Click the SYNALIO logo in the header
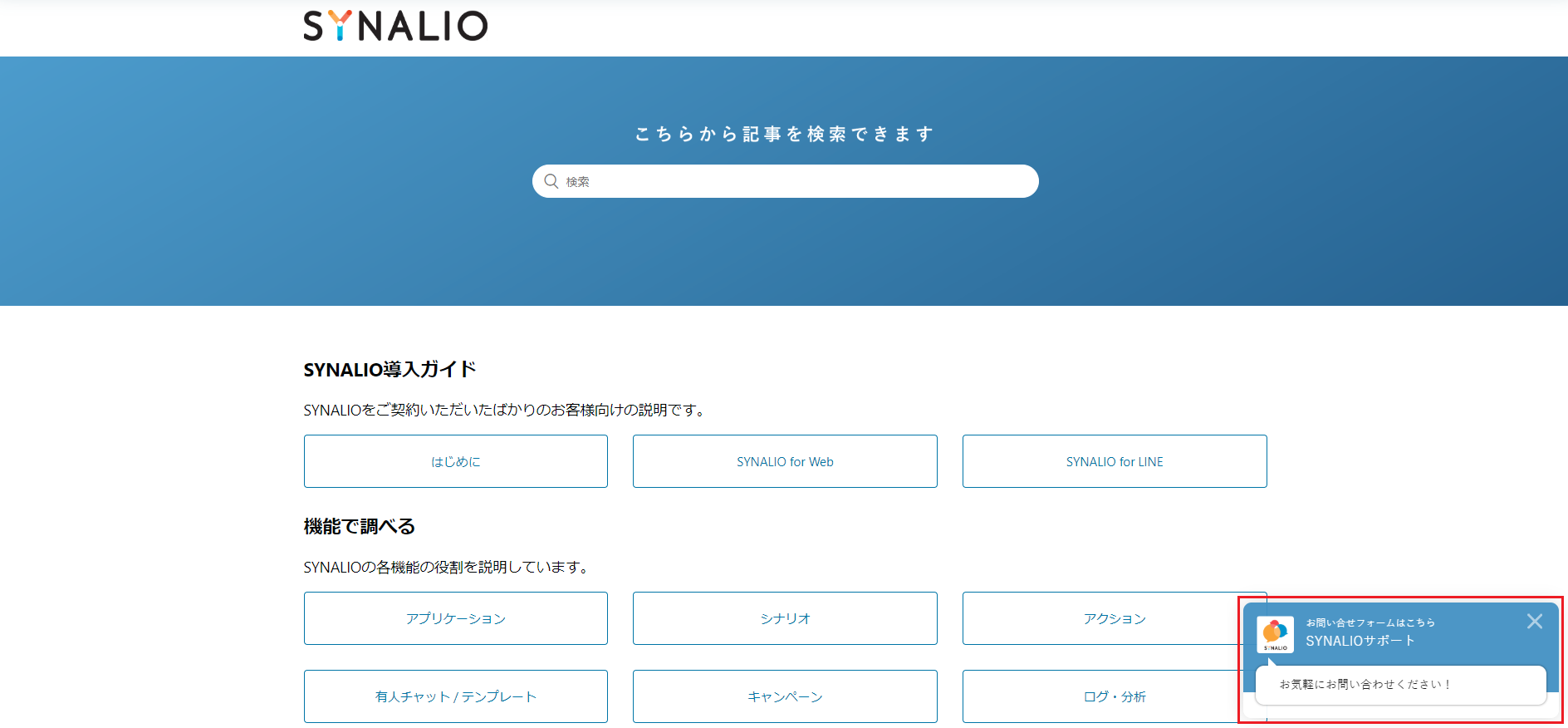Screen dimensions: 1568x728 pos(395,26)
